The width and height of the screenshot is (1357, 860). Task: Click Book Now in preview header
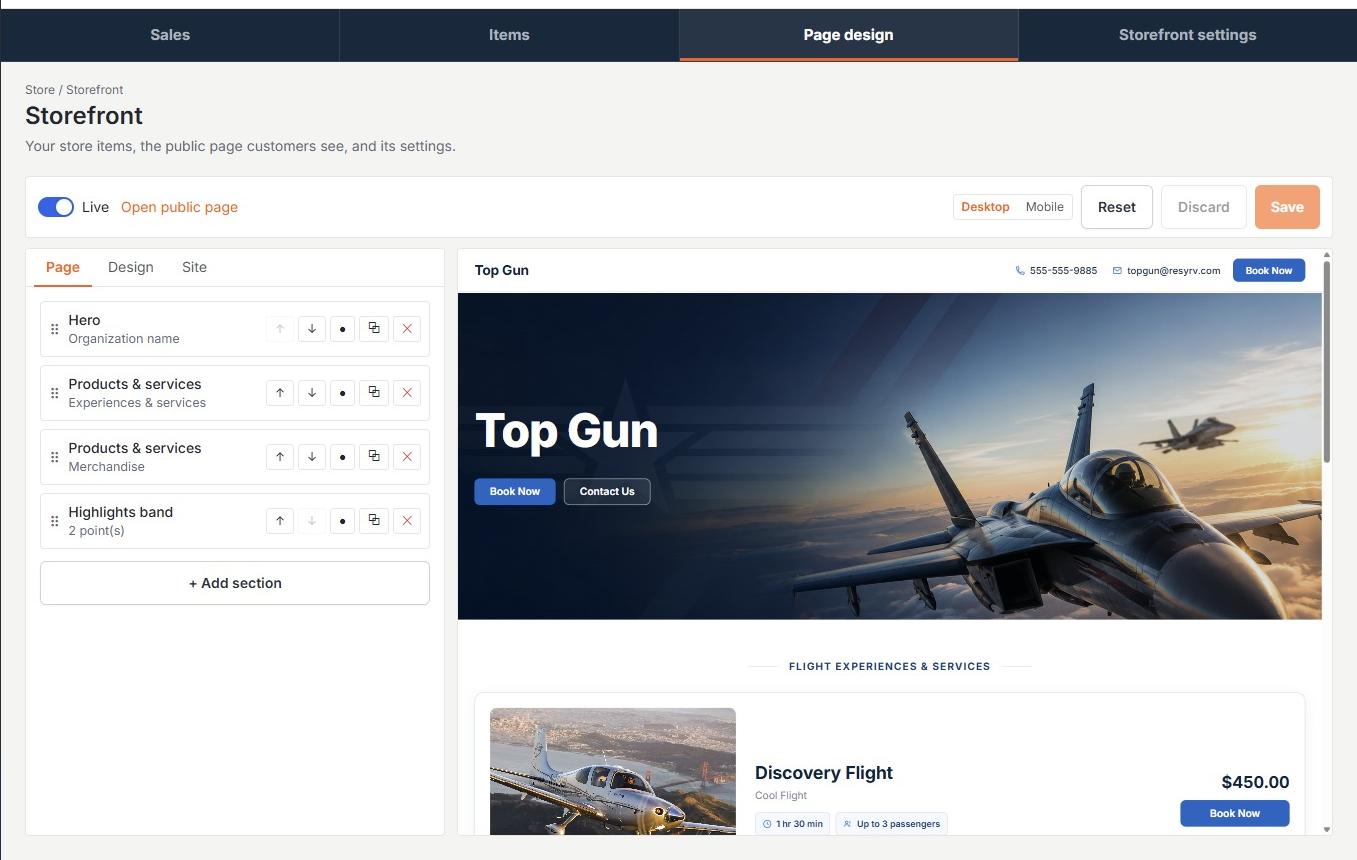(1268, 270)
